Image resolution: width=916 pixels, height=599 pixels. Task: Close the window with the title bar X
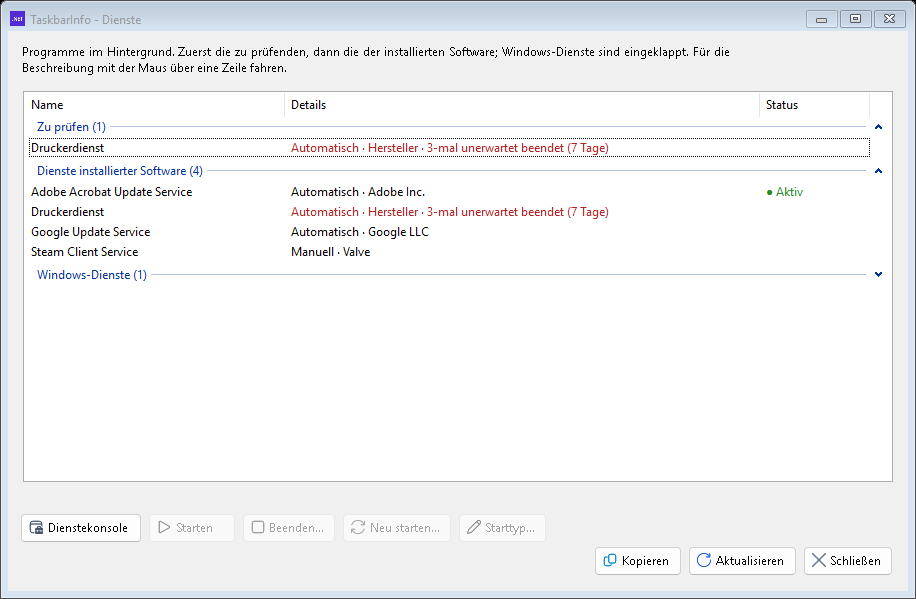coord(889,19)
